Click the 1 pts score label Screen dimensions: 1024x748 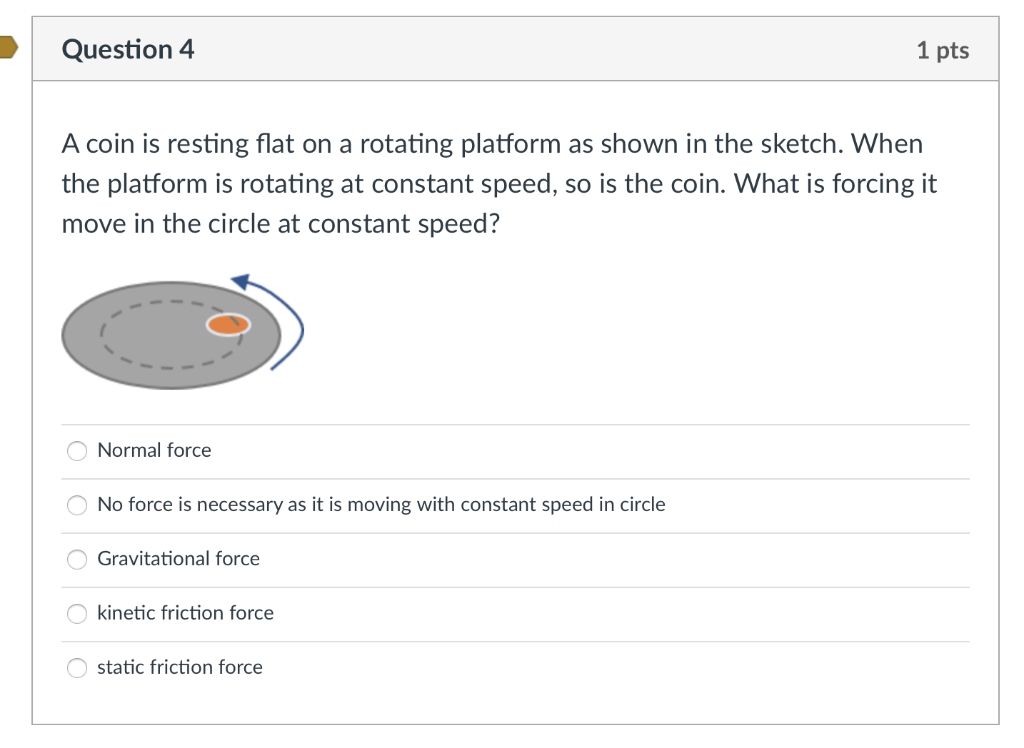942,50
